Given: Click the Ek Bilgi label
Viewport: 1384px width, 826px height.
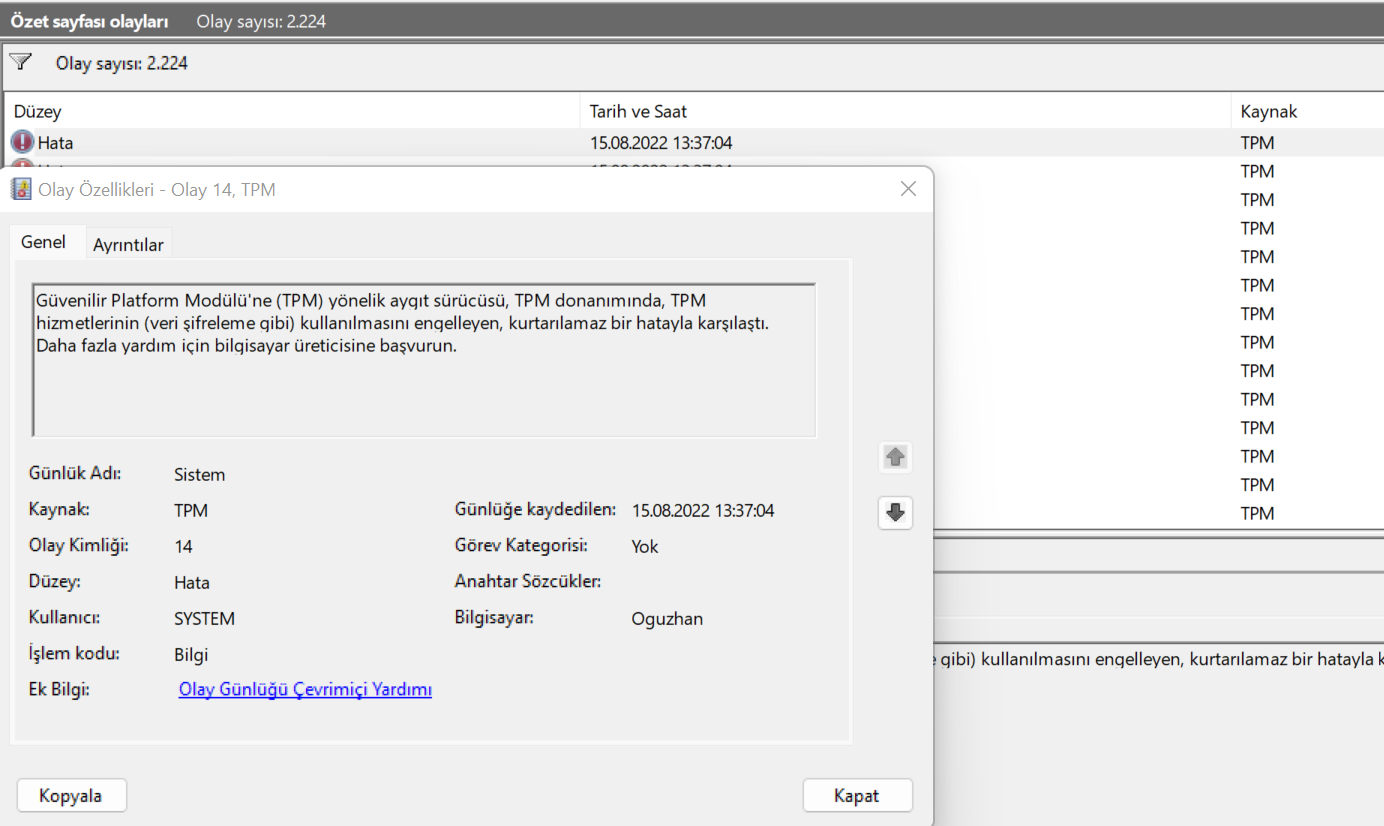Looking at the screenshot, I should 60,689.
